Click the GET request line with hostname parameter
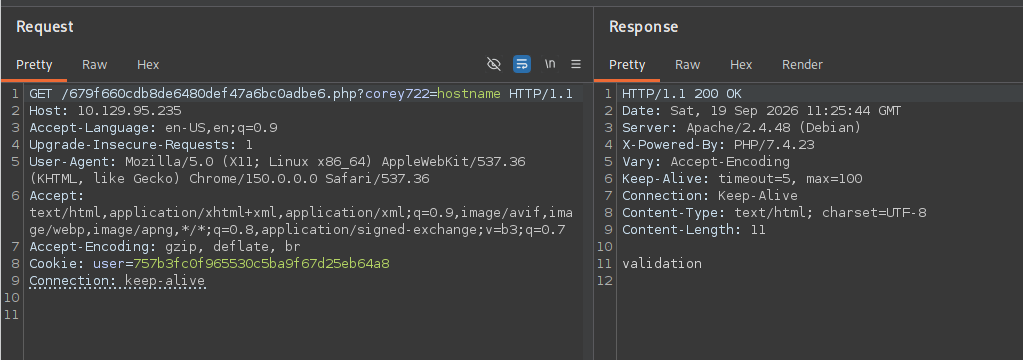This screenshot has width=1023, height=360. 301,94
